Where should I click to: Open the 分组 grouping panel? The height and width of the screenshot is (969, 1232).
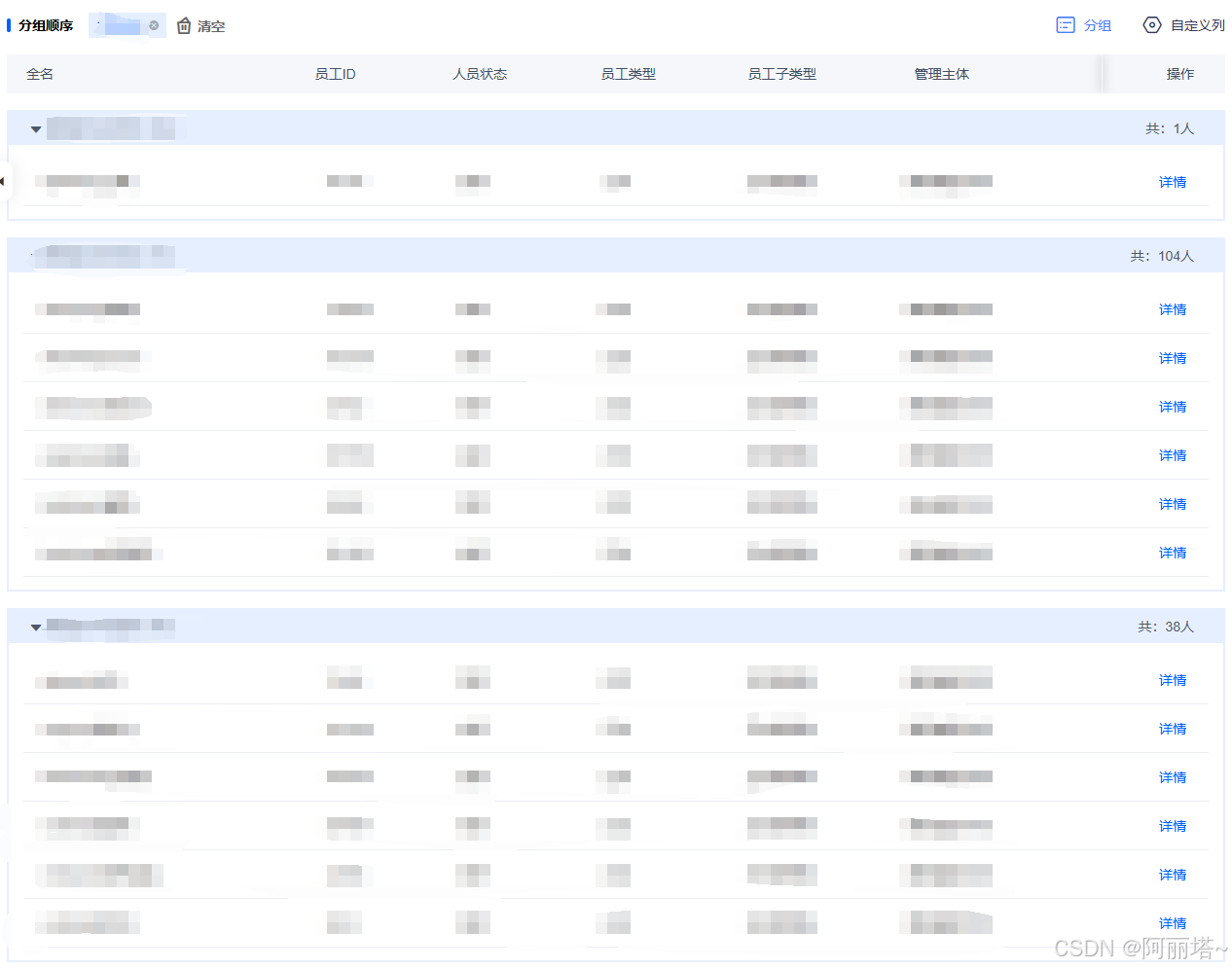[x=1083, y=25]
